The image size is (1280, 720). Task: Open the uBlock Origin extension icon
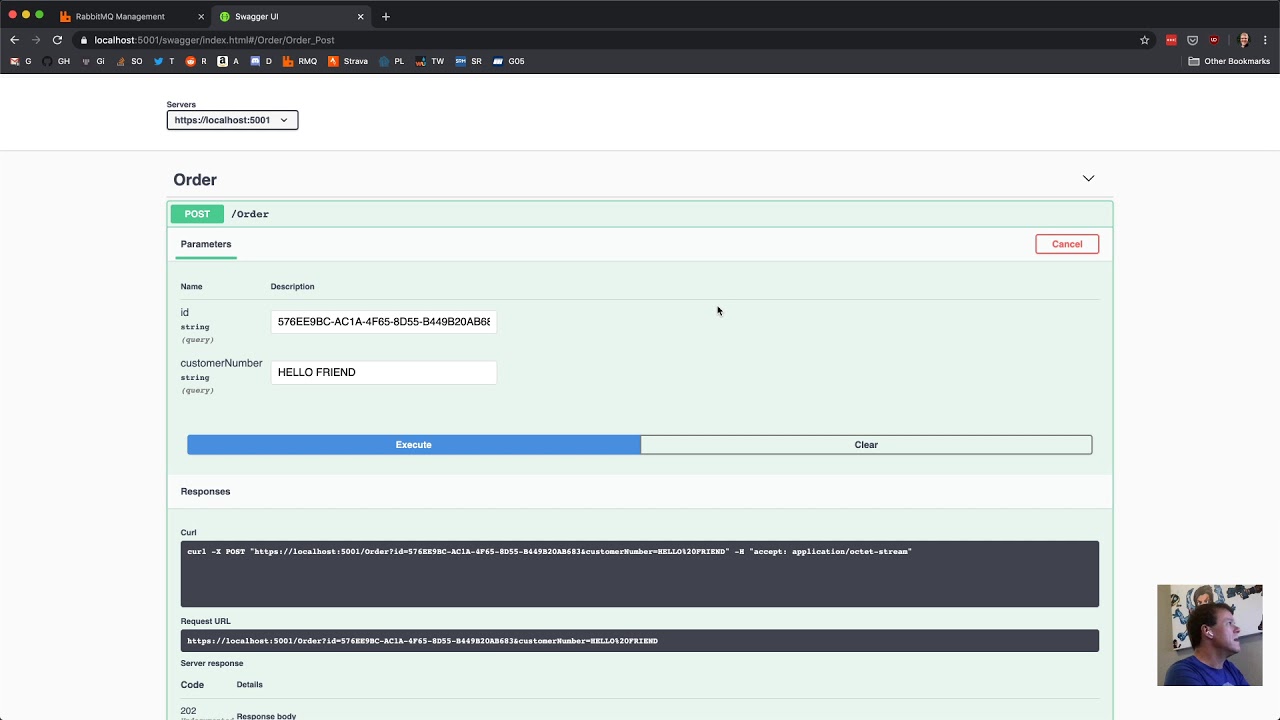click(1214, 40)
